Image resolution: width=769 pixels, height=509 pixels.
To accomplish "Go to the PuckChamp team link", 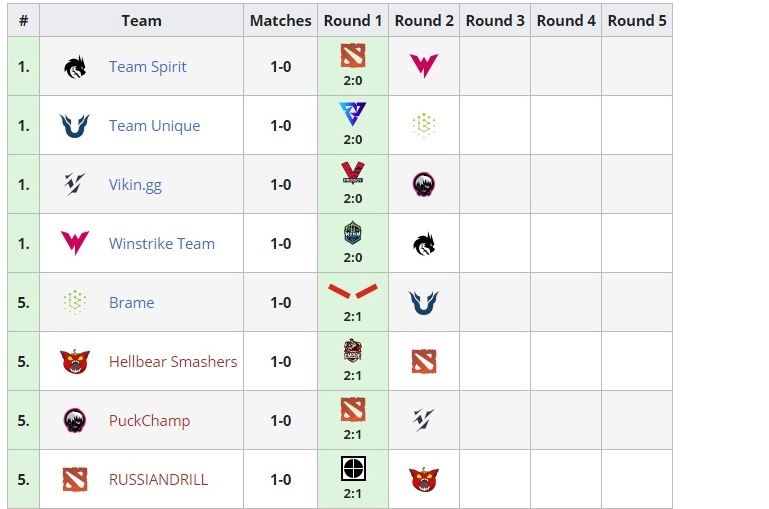I will click(x=149, y=421).
